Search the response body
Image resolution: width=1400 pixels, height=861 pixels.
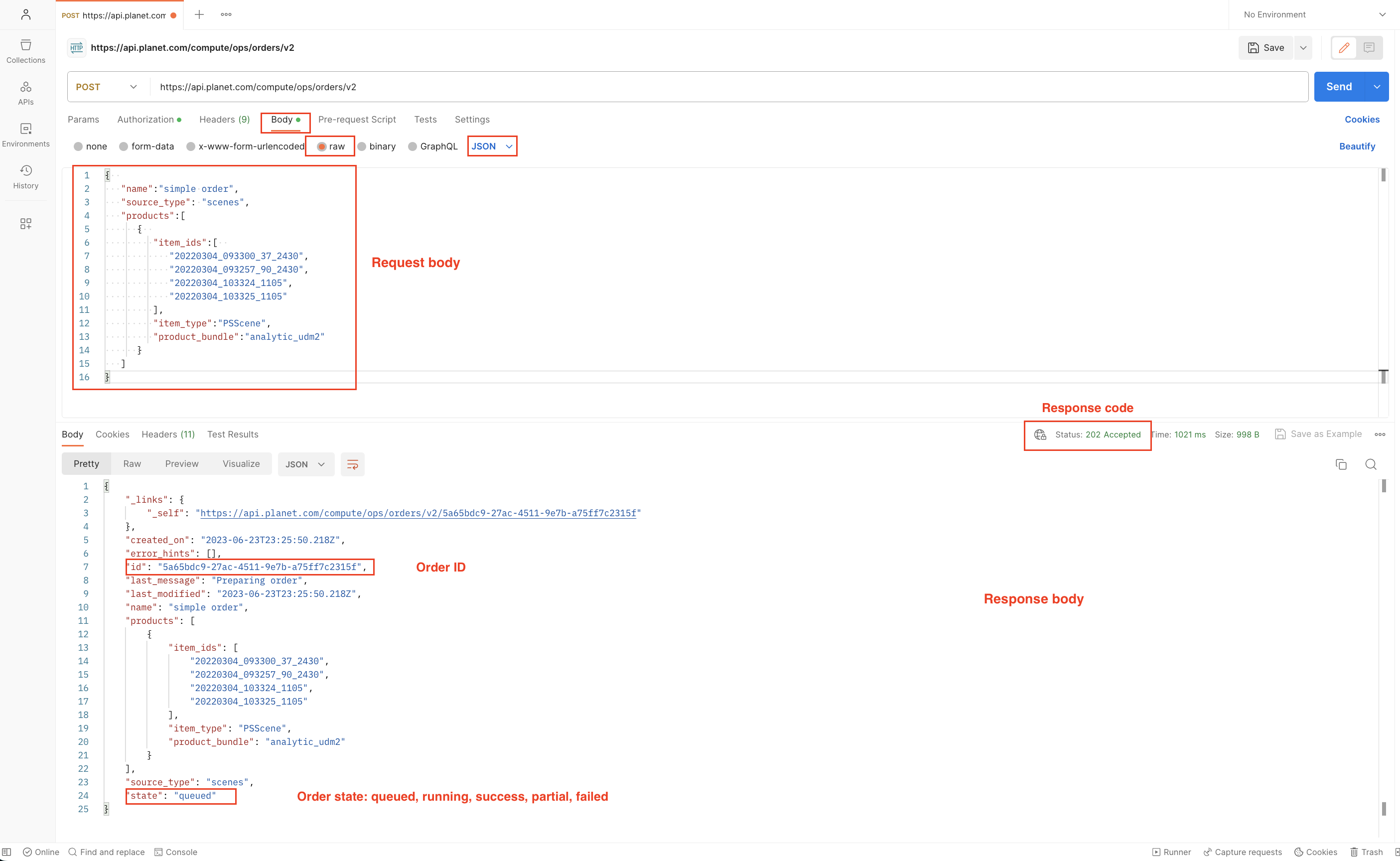[x=1371, y=464]
